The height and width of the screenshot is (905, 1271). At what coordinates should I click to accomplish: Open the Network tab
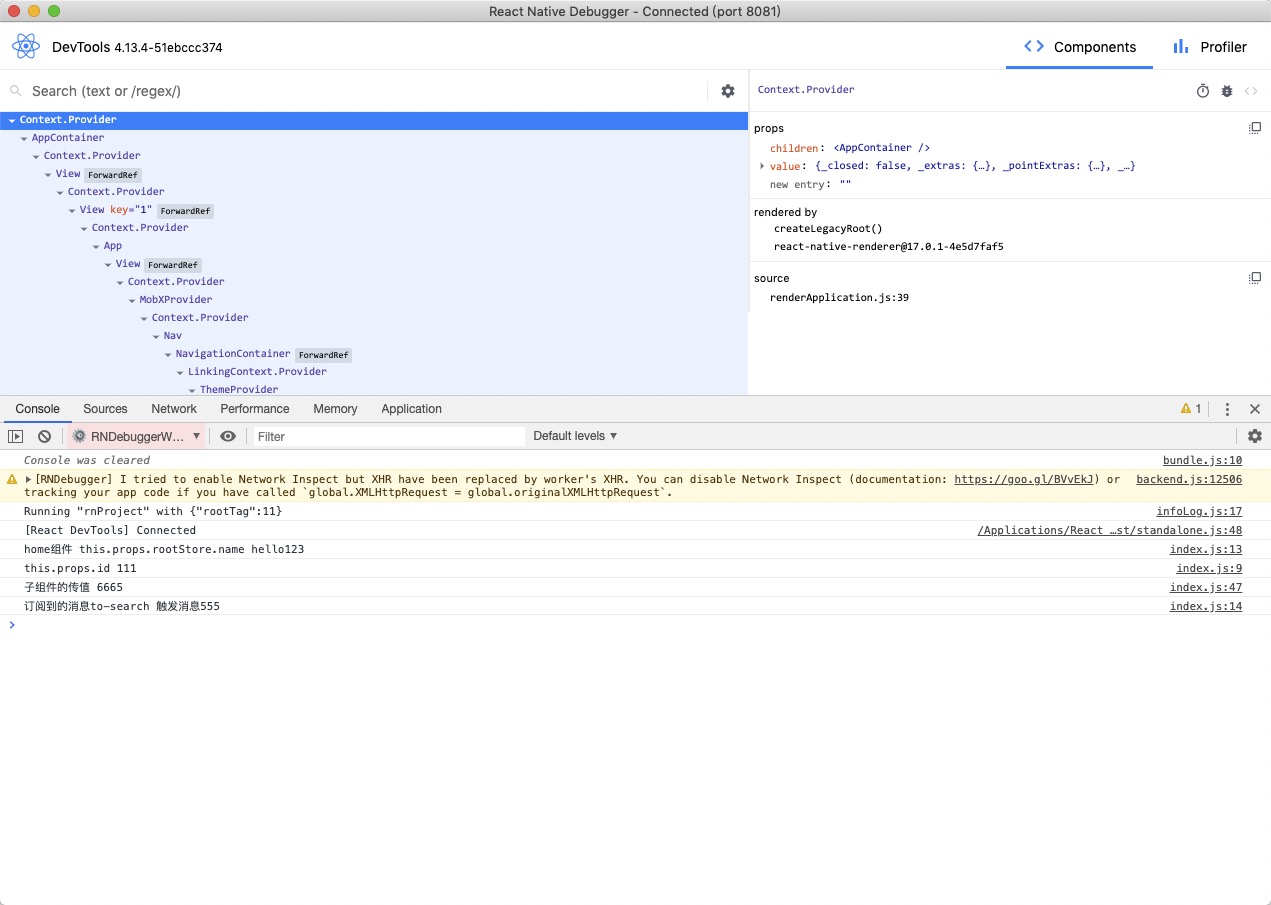tap(174, 409)
